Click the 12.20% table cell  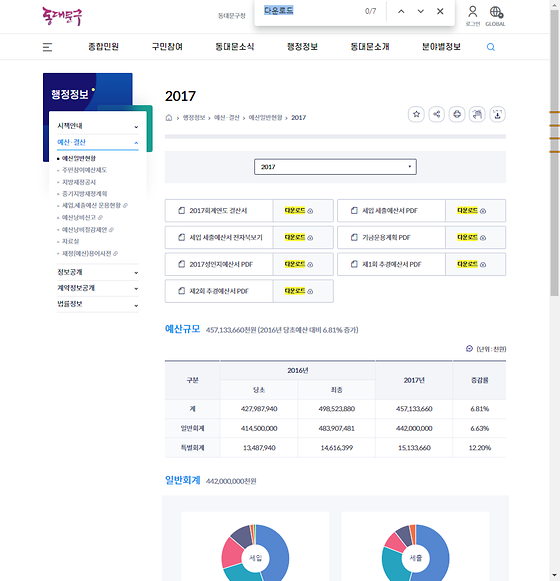tap(479, 448)
